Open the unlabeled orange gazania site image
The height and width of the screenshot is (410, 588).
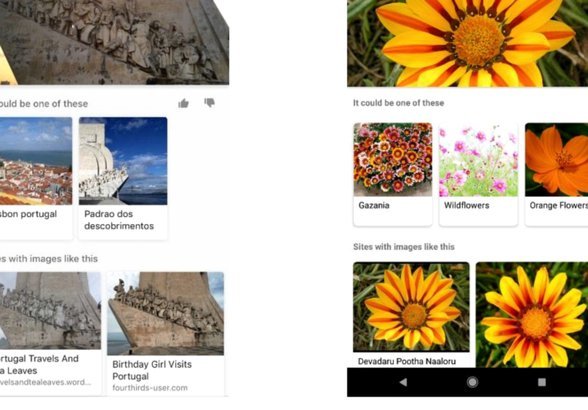point(532,314)
